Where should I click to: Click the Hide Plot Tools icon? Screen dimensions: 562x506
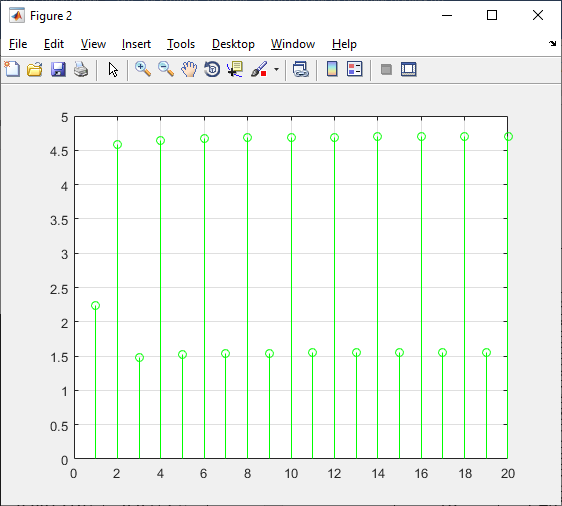point(386,69)
